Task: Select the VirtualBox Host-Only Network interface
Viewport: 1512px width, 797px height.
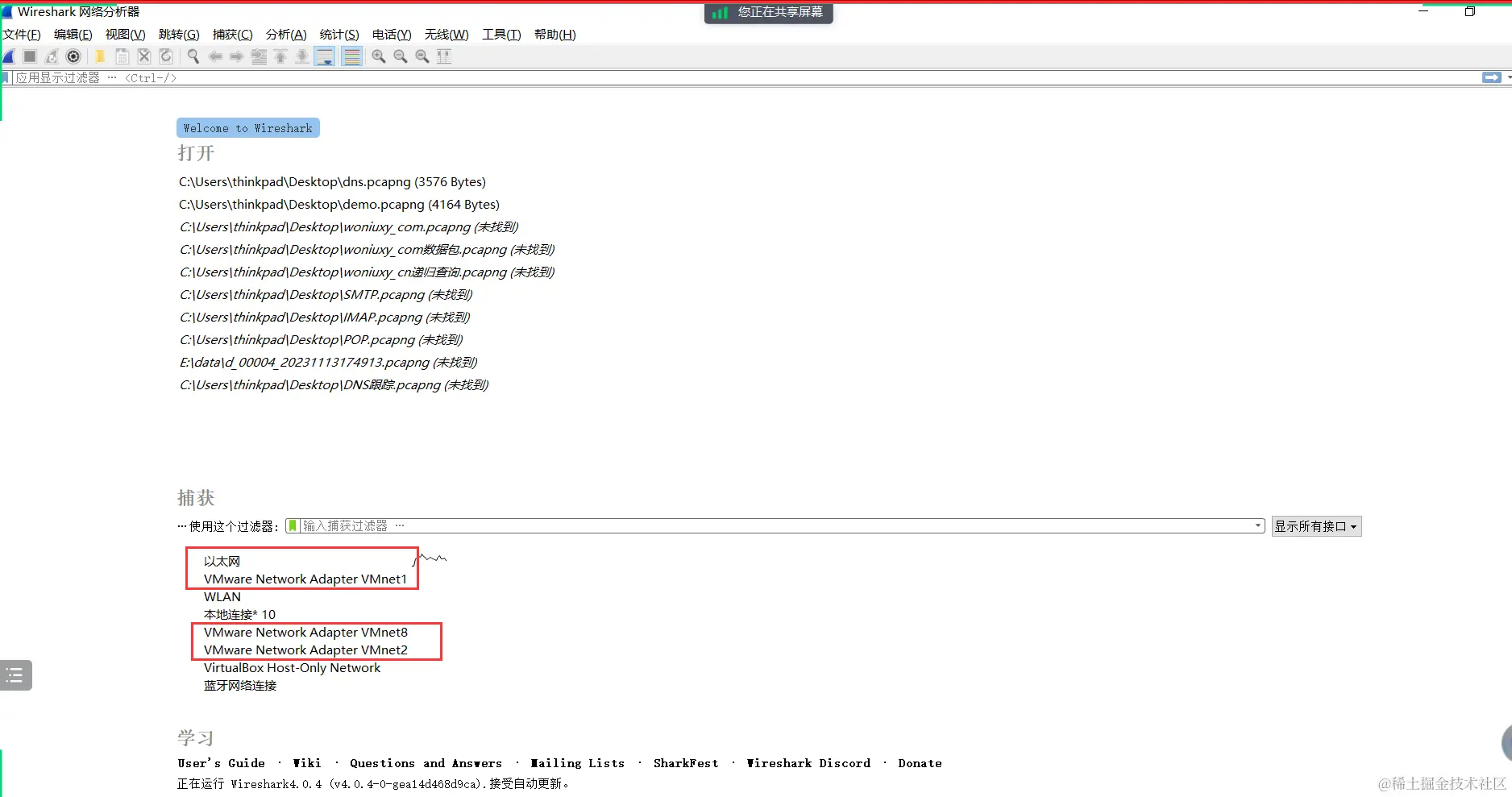Action: click(x=292, y=668)
